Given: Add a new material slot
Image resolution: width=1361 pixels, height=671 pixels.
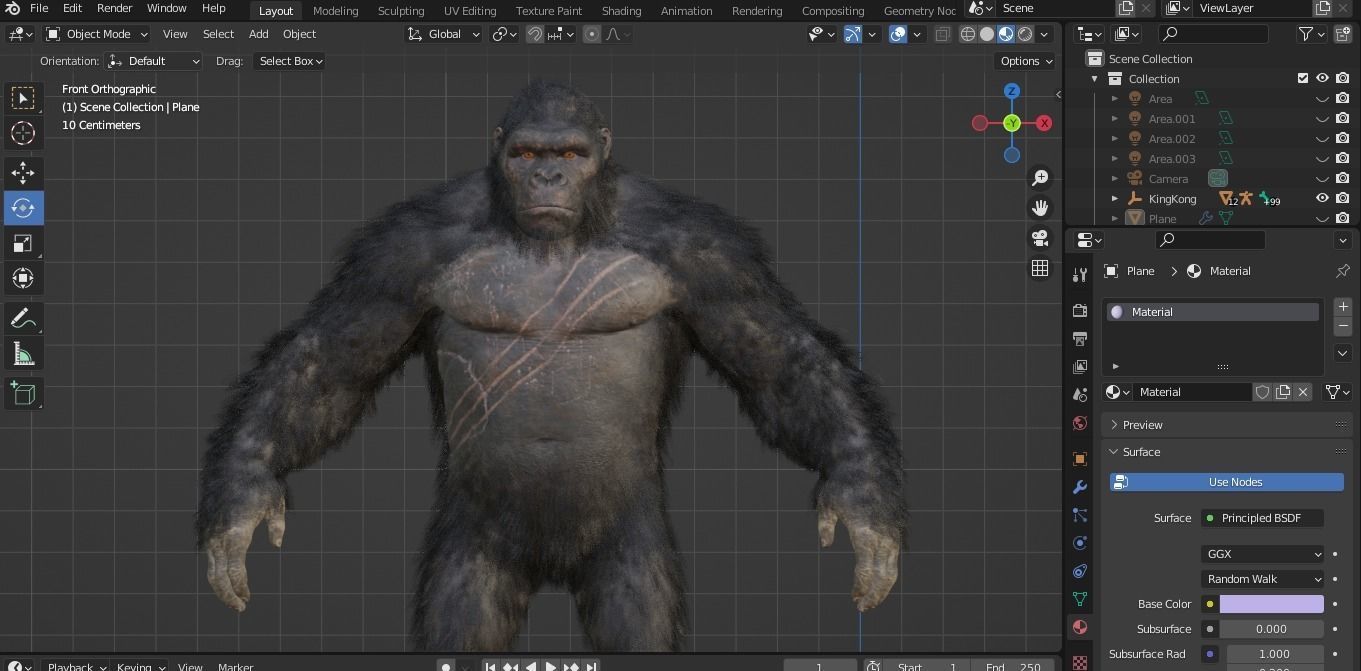Looking at the screenshot, I should pos(1343,307).
